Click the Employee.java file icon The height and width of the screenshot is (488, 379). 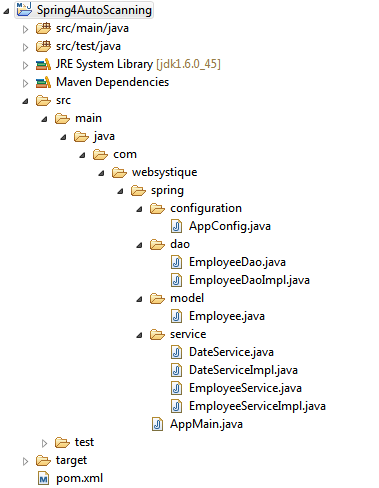pos(176,316)
